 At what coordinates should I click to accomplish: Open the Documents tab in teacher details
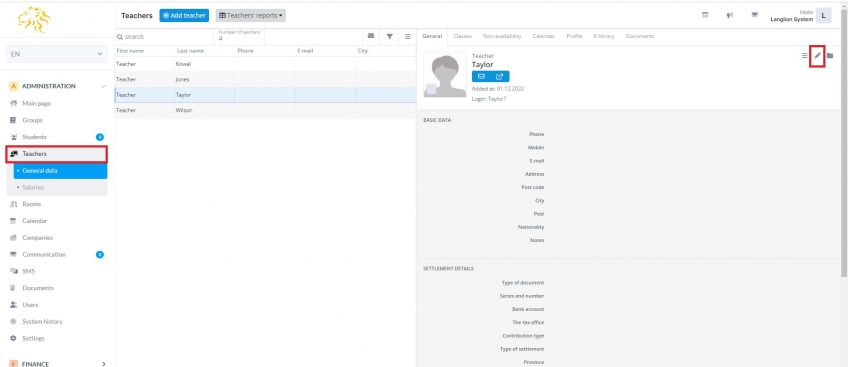[x=640, y=36]
